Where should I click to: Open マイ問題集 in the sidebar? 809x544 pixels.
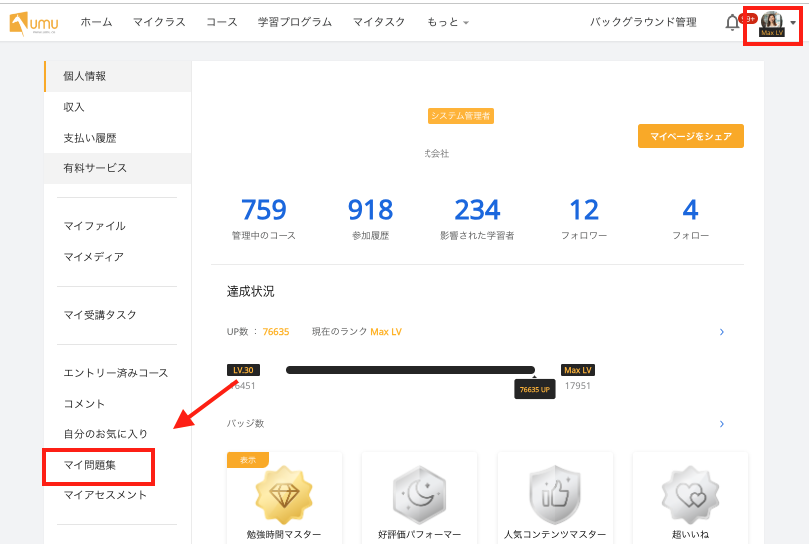(97, 466)
